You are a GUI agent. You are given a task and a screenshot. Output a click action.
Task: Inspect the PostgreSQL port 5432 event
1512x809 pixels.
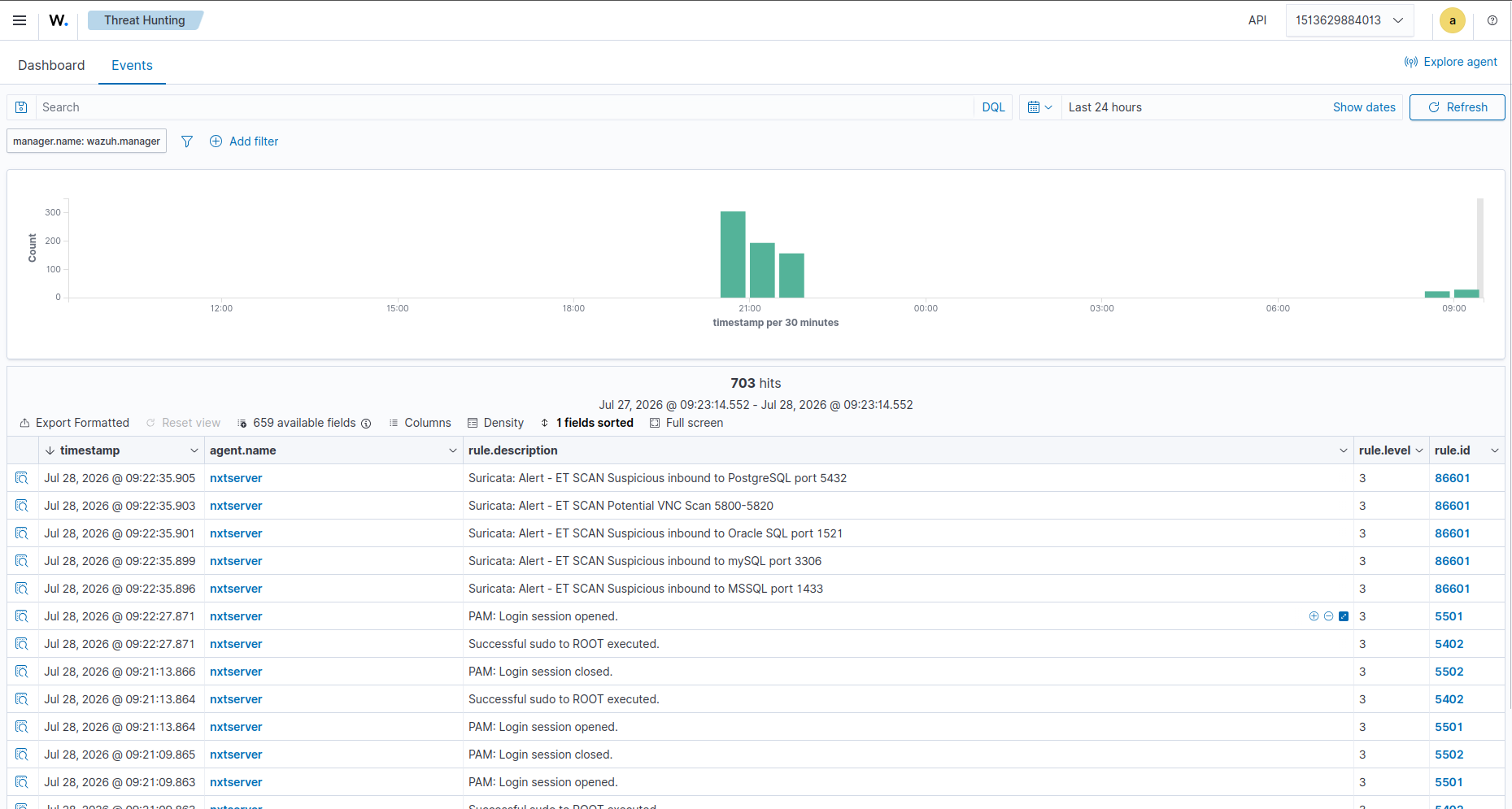click(22, 478)
